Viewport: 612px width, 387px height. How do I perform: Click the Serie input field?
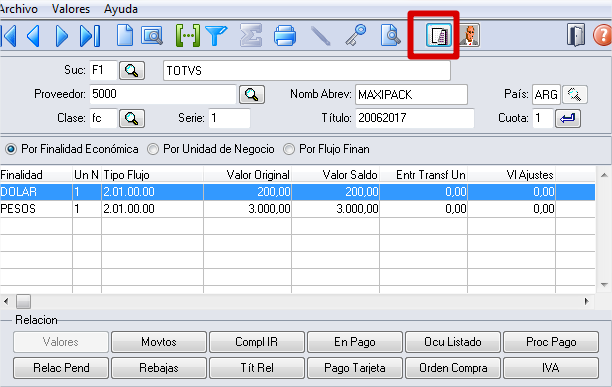(x=229, y=118)
